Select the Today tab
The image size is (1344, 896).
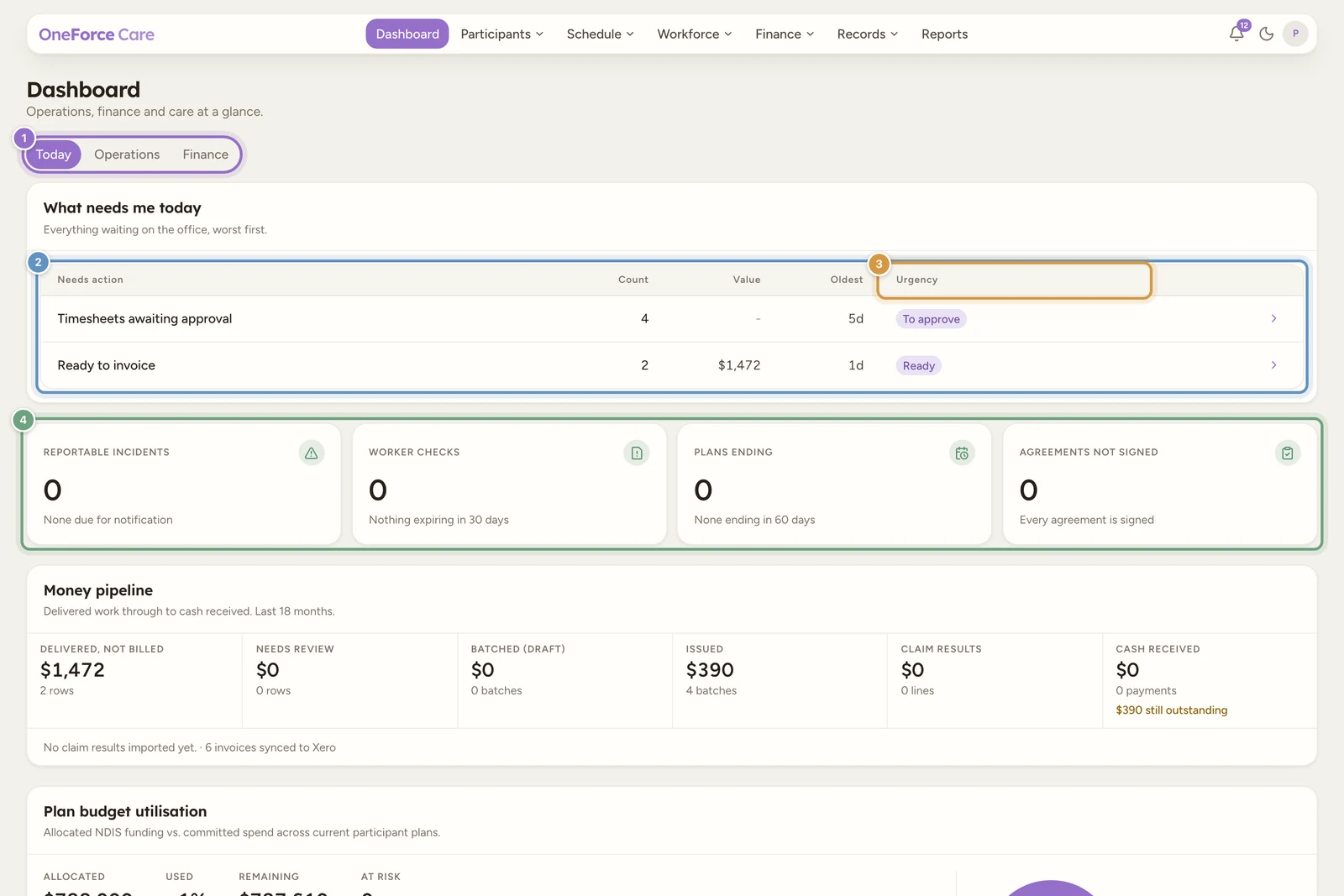[54, 155]
